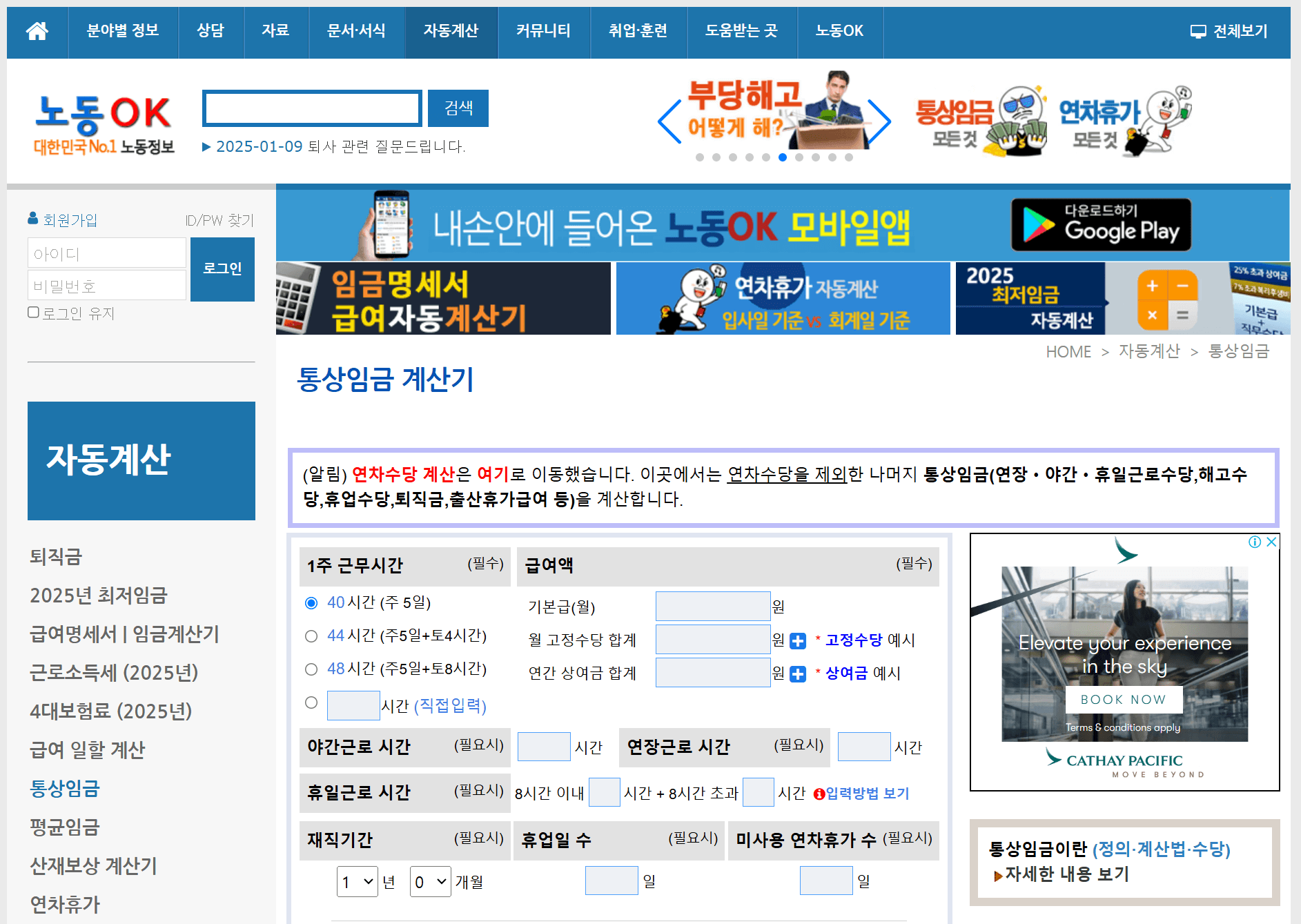Image resolution: width=1301 pixels, height=924 pixels.
Task: Click the home icon in the top navigation
Action: (x=37, y=32)
